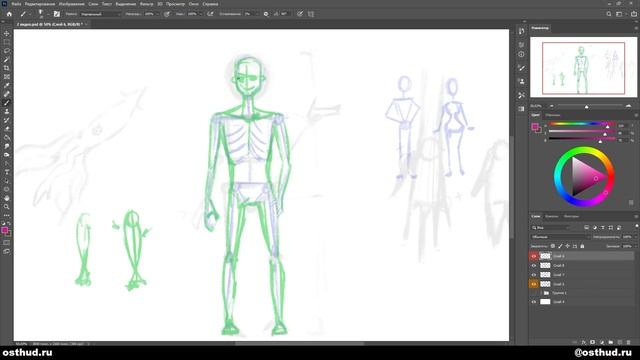Toggle lock all padlock icon
Screen dimensions: 640x360
(582, 246)
